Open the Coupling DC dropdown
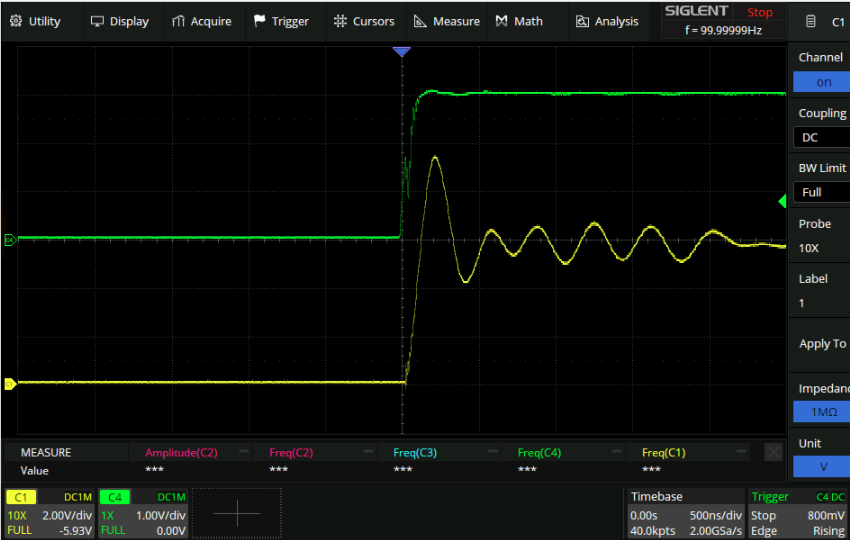This screenshot has height=540, width=850. [x=822, y=137]
